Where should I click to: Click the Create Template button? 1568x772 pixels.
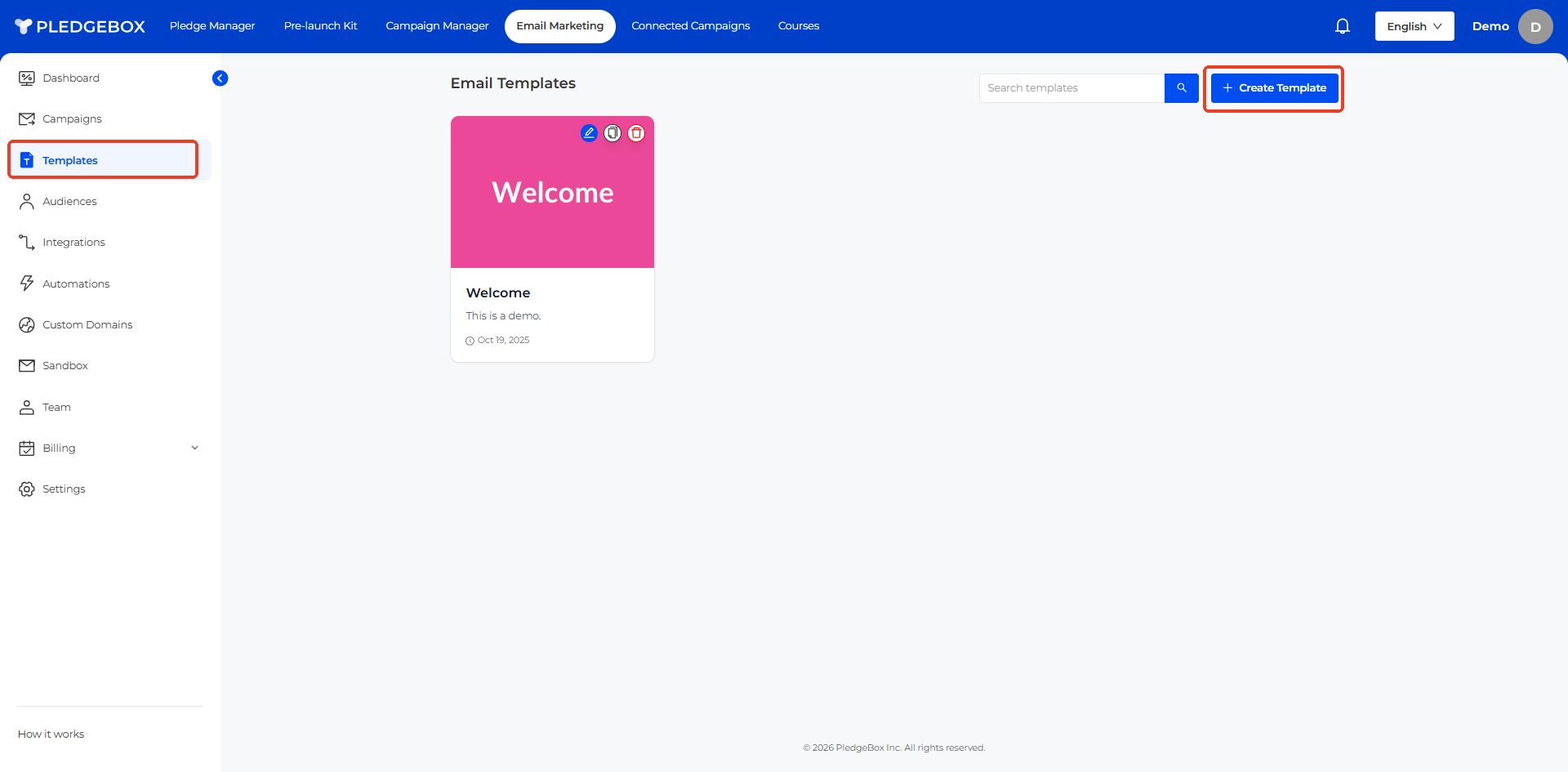pyautogui.click(x=1274, y=88)
